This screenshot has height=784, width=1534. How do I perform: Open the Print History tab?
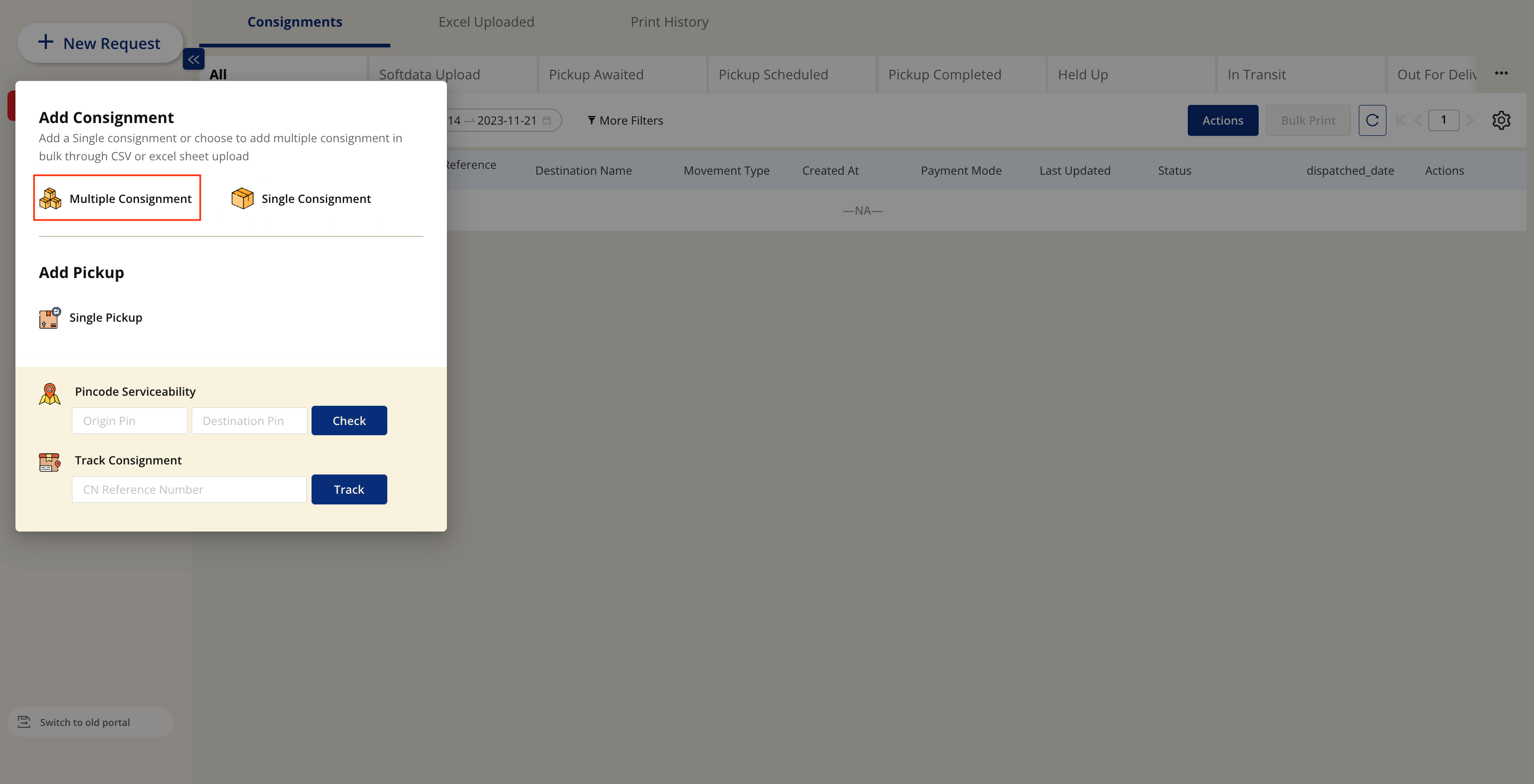(x=670, y=22)
